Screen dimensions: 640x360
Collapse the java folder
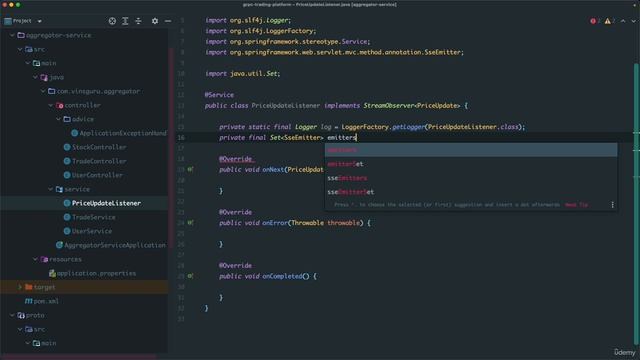[x=36, y=77]
